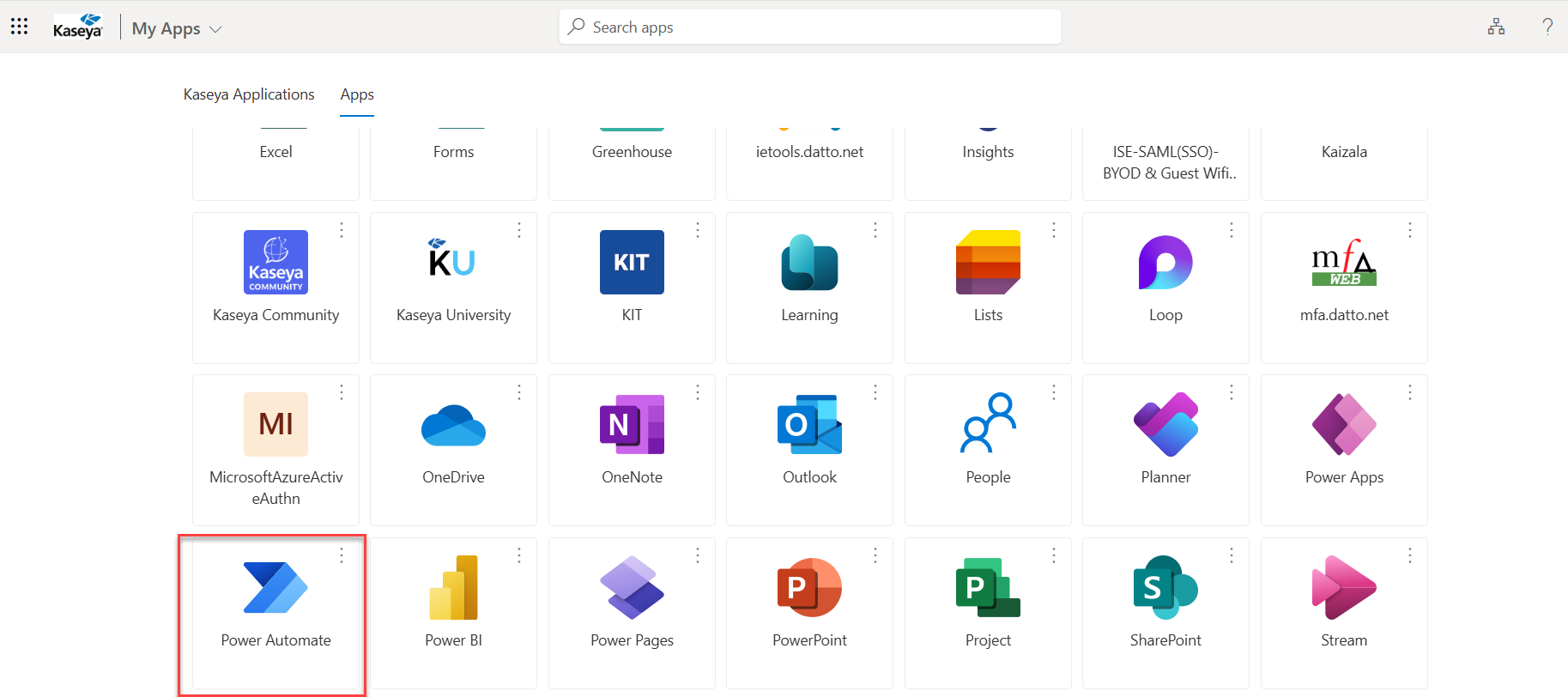Click the Insights app label

988,152
